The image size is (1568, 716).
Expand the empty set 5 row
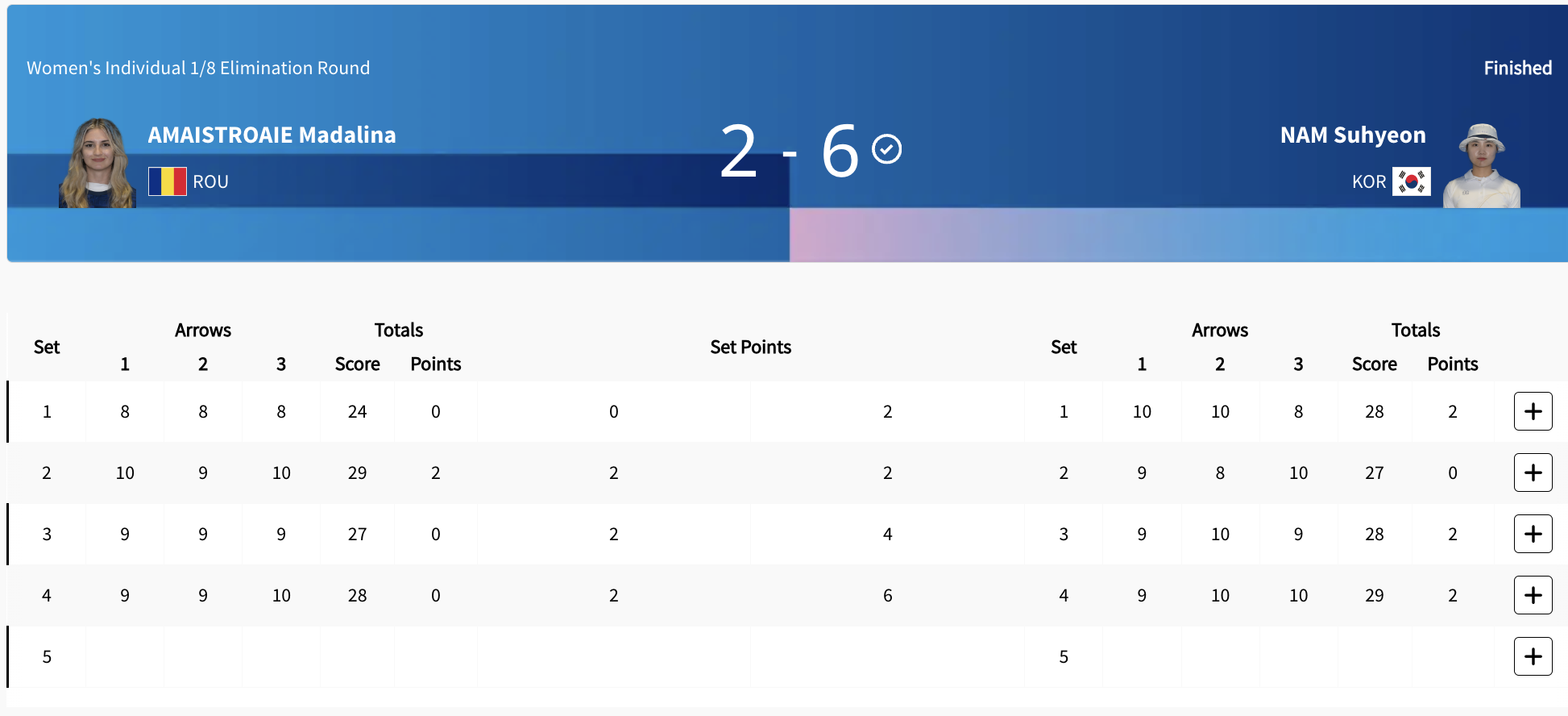pyautogui.click(x=1533, y=656)
